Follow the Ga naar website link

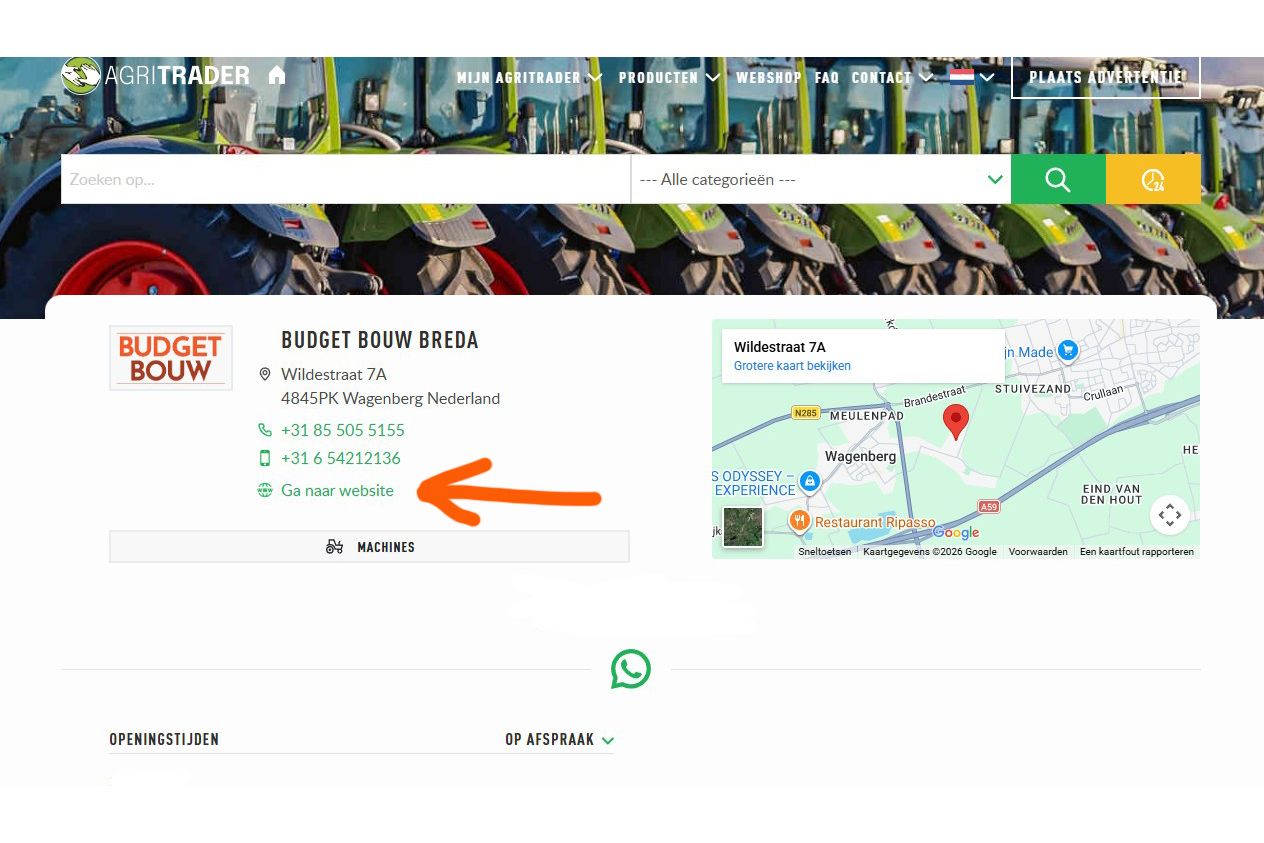(x=337, y=491)
